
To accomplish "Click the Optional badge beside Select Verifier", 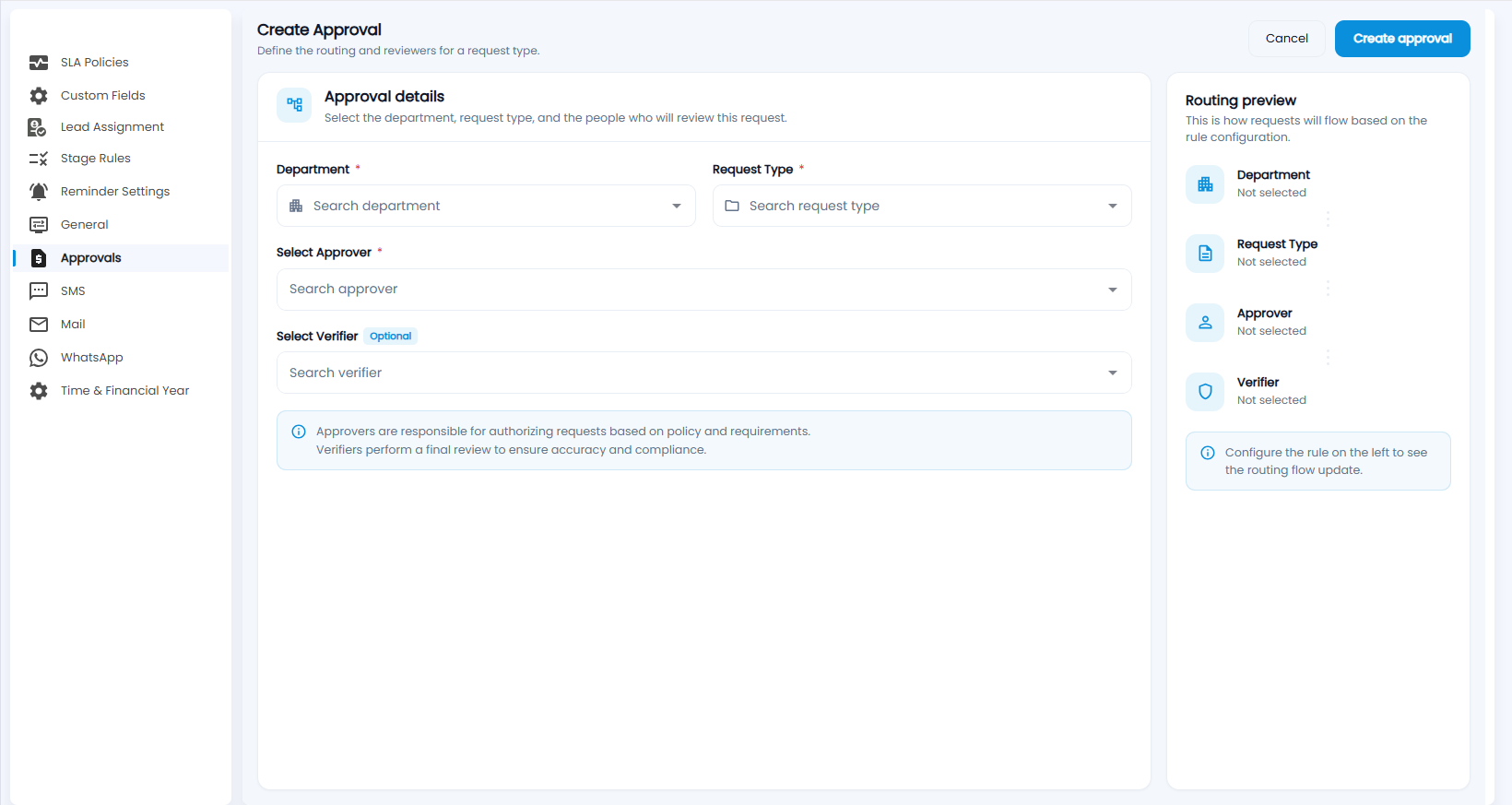I will (391, 337).
